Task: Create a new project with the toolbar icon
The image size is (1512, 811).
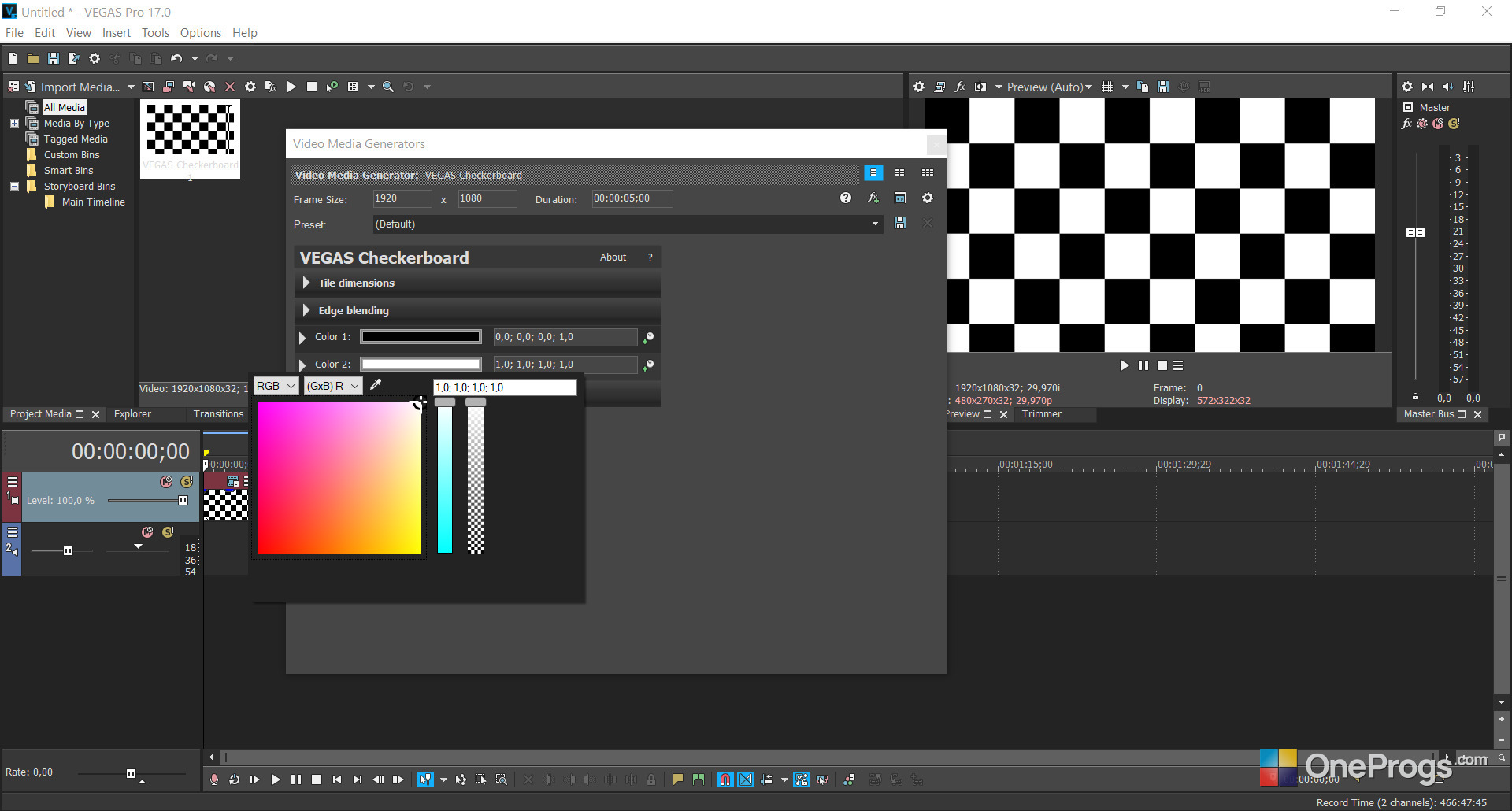Action: coord(13,58)
